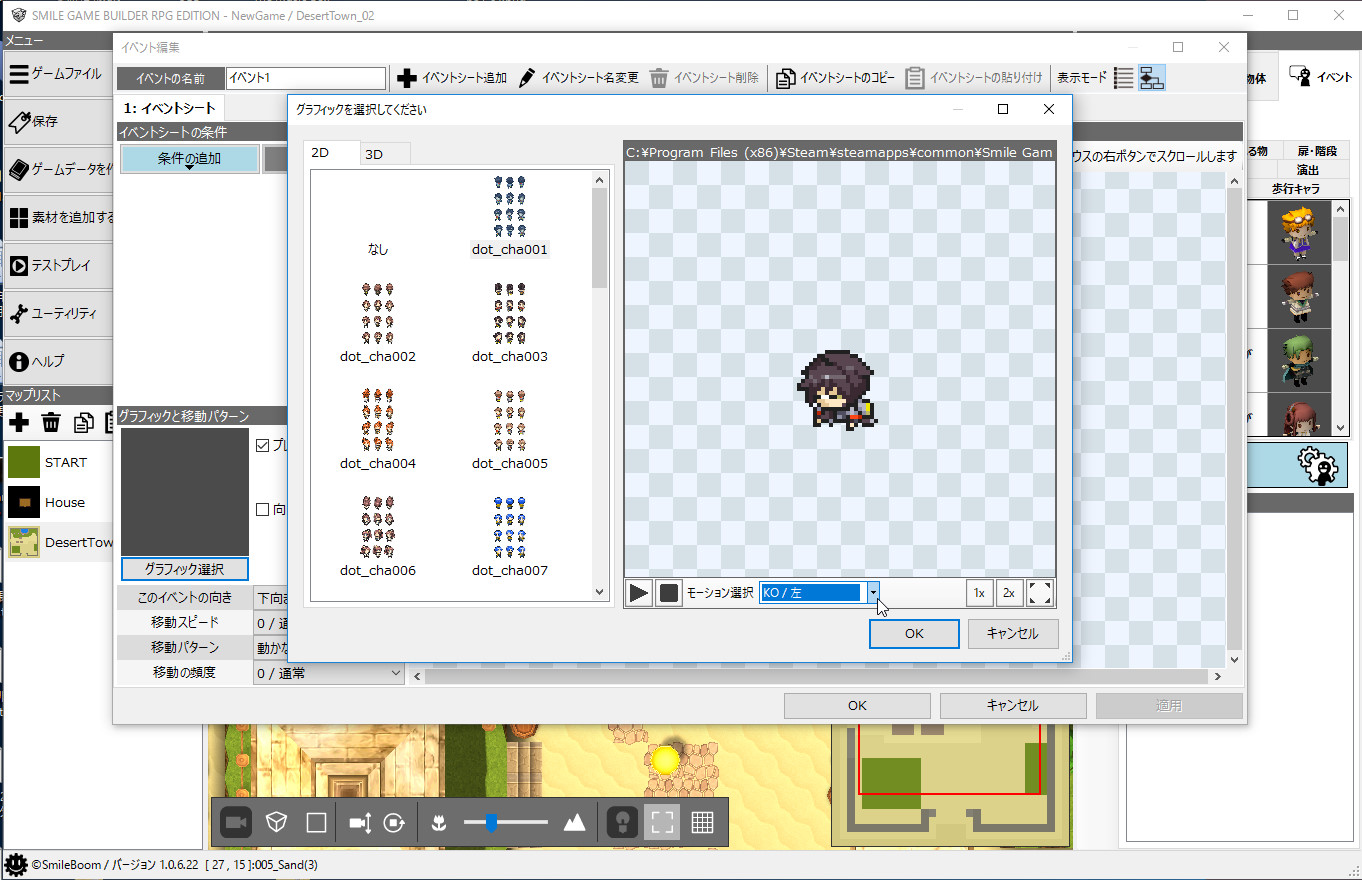This screenshot has width=1362, height=880.
Task: Uncheck the checked box beside graphic preview
Action: click(x=263, y=446)
